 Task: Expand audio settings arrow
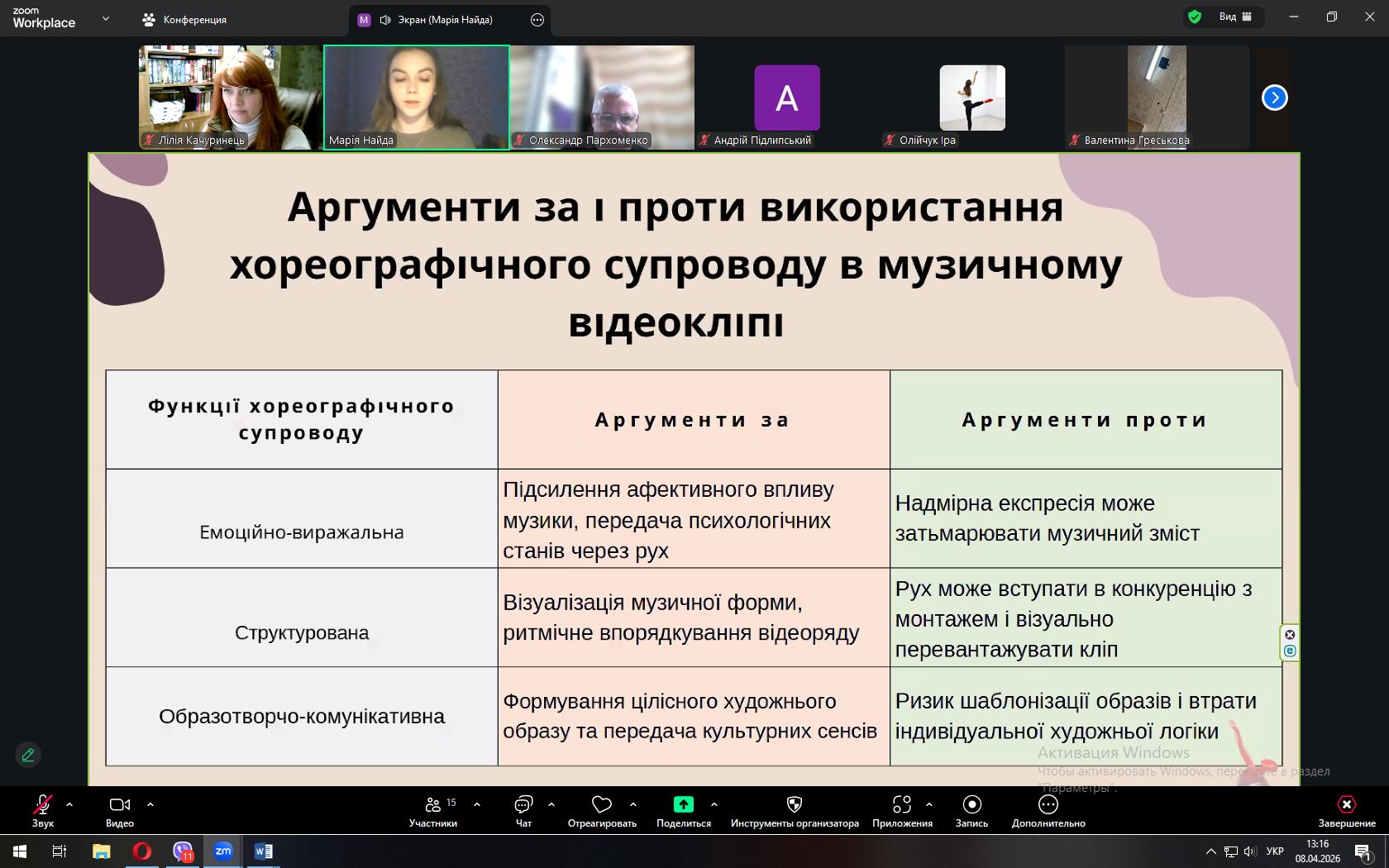[x=69, y=804]
